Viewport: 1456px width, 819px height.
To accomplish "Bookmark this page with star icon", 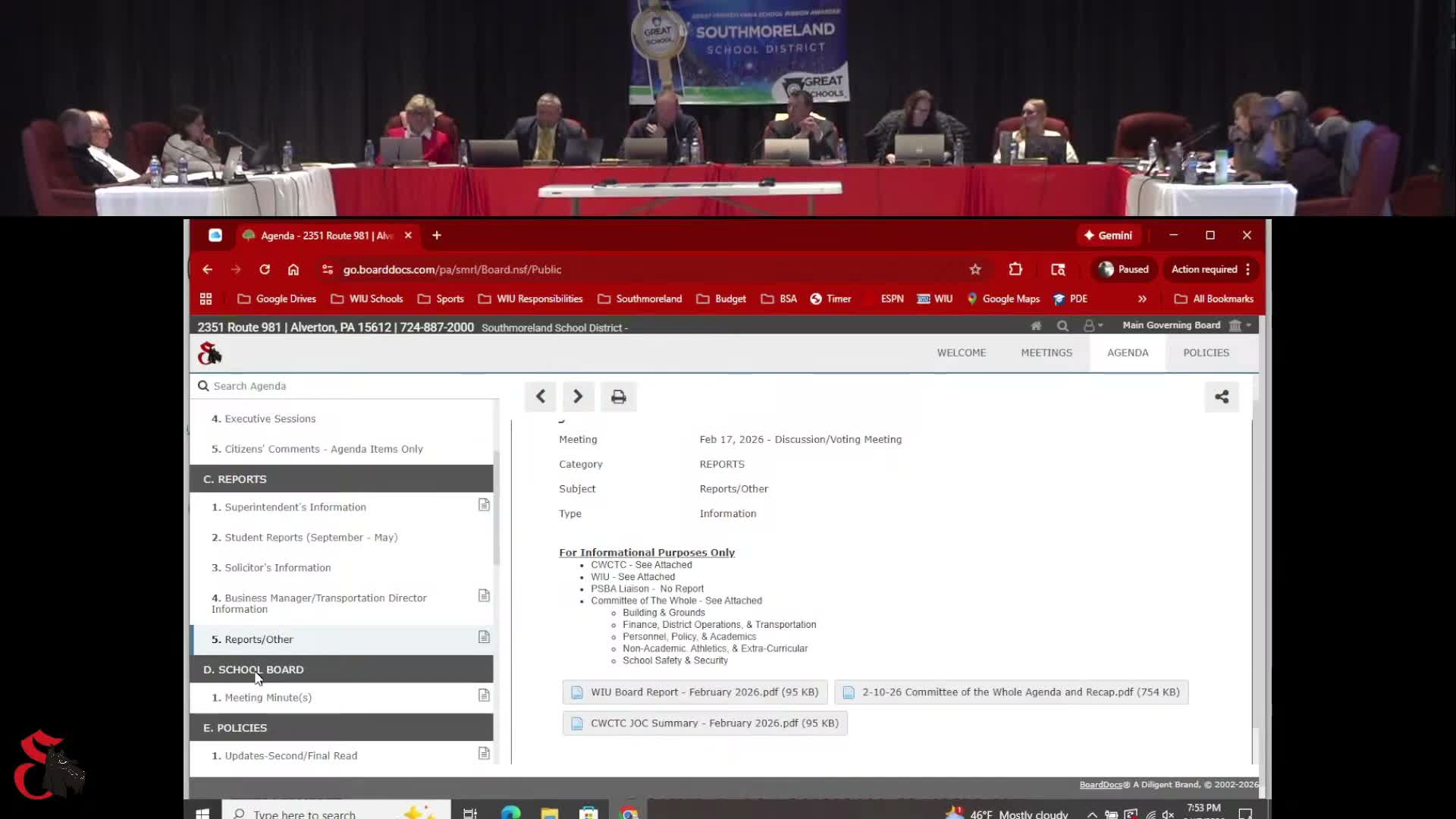I will [975, 269].
